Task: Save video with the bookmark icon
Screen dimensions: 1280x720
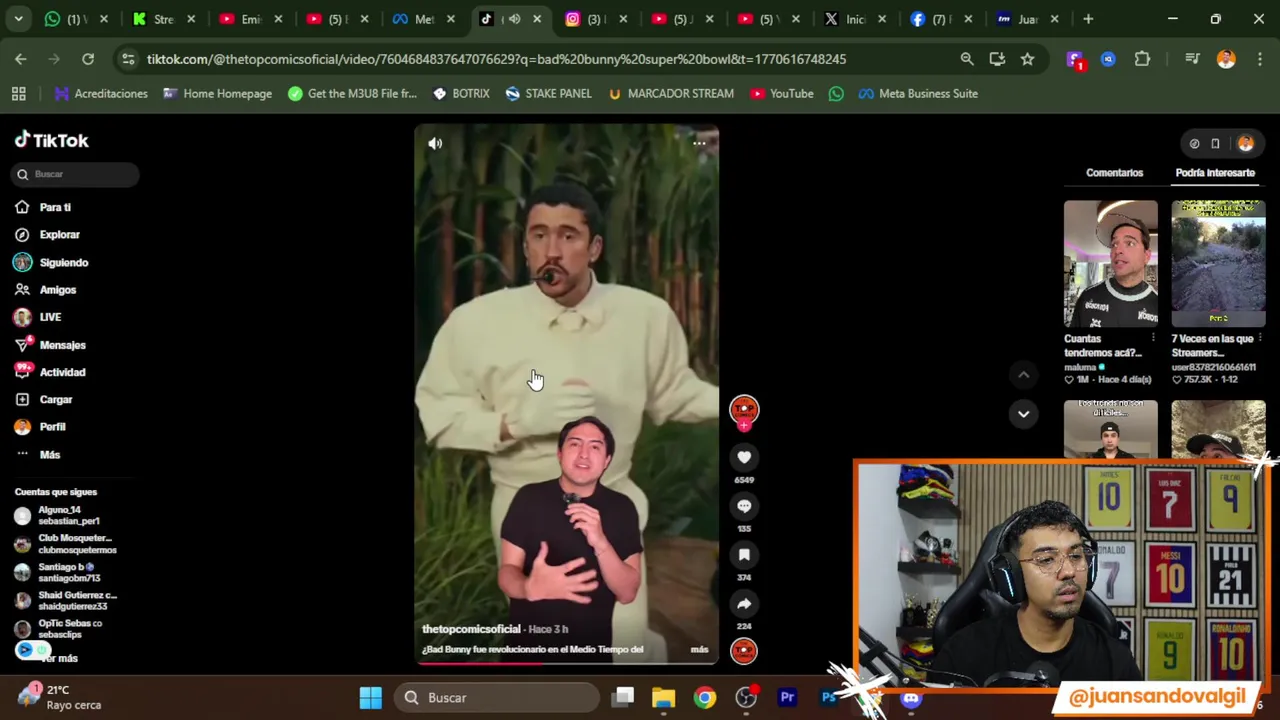Action: (744, 555)
